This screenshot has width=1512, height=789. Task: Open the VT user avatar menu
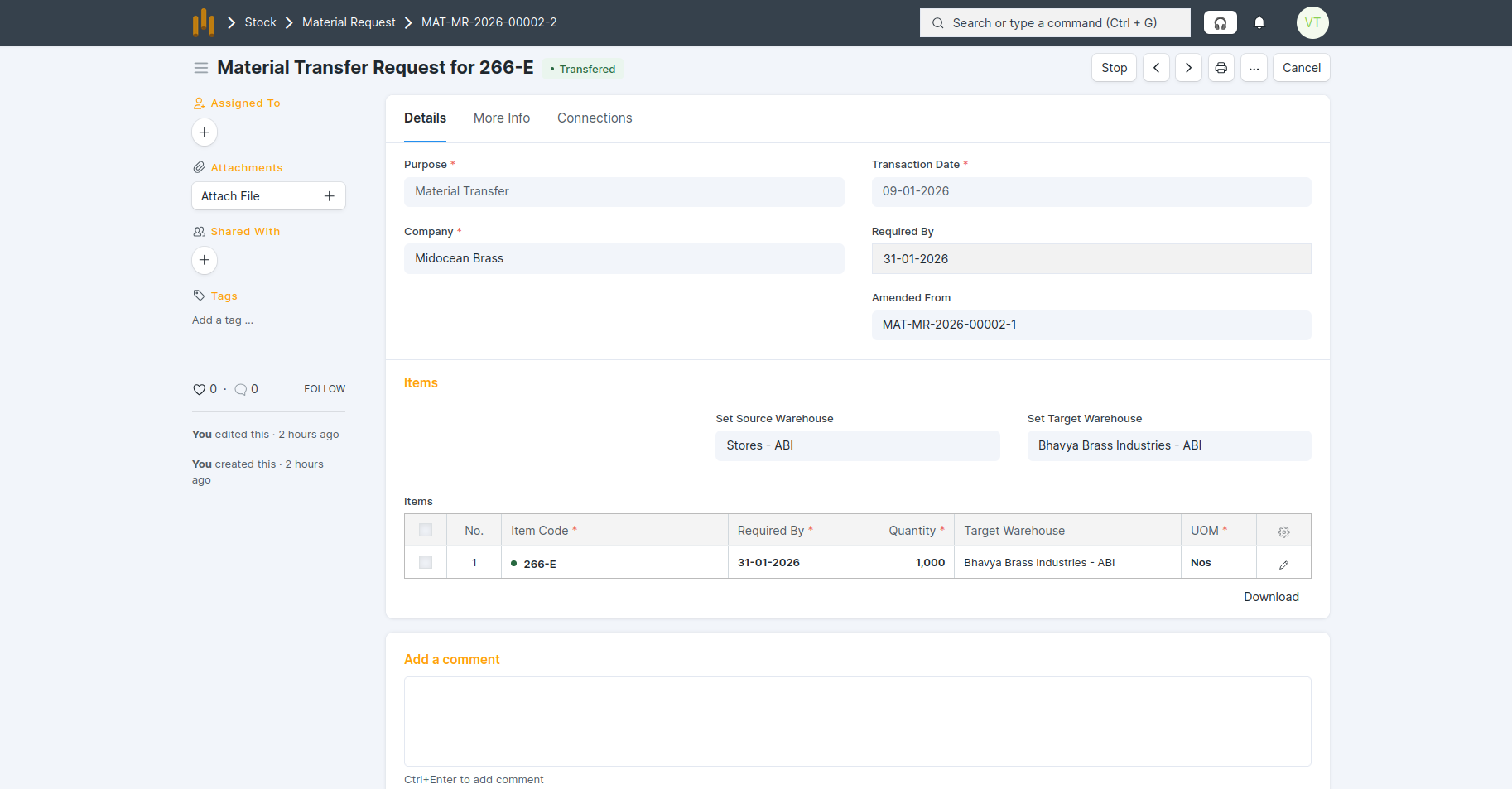tap(1312, 22)
